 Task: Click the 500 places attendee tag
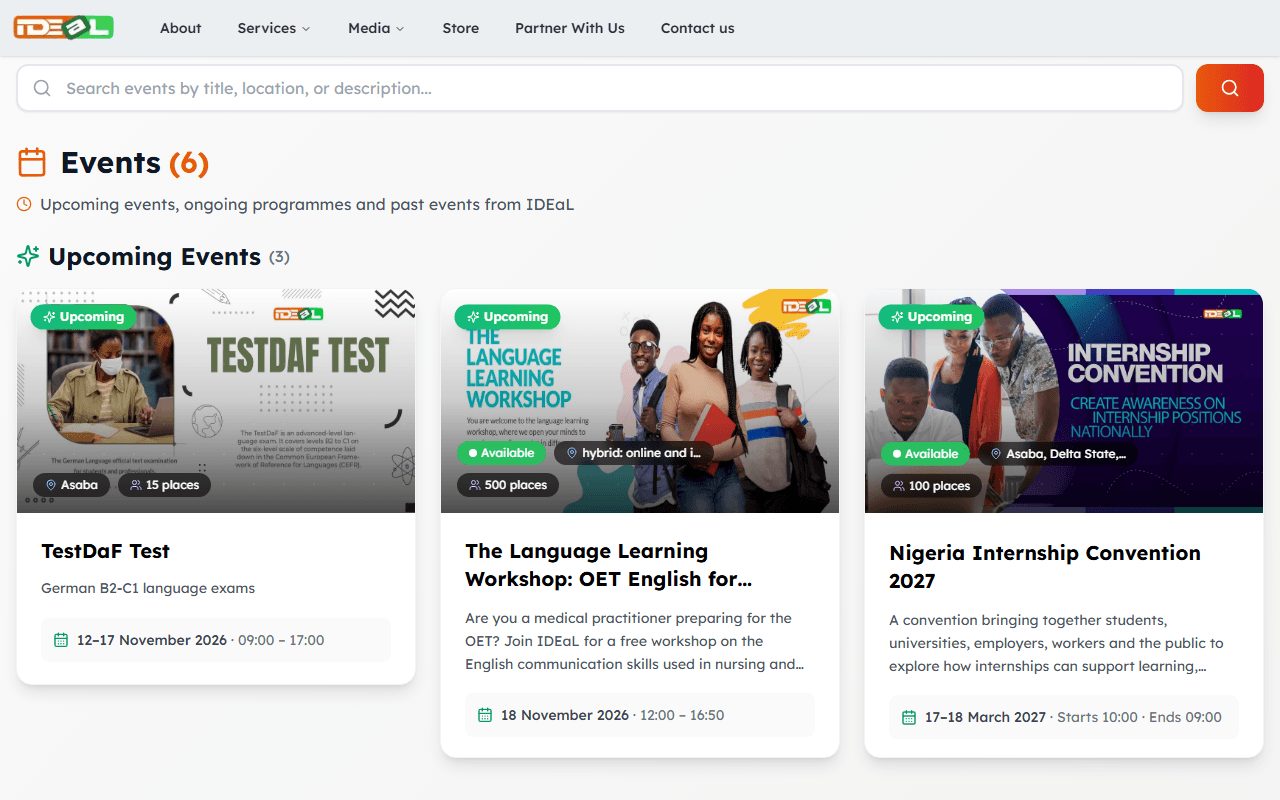[508, 485]
